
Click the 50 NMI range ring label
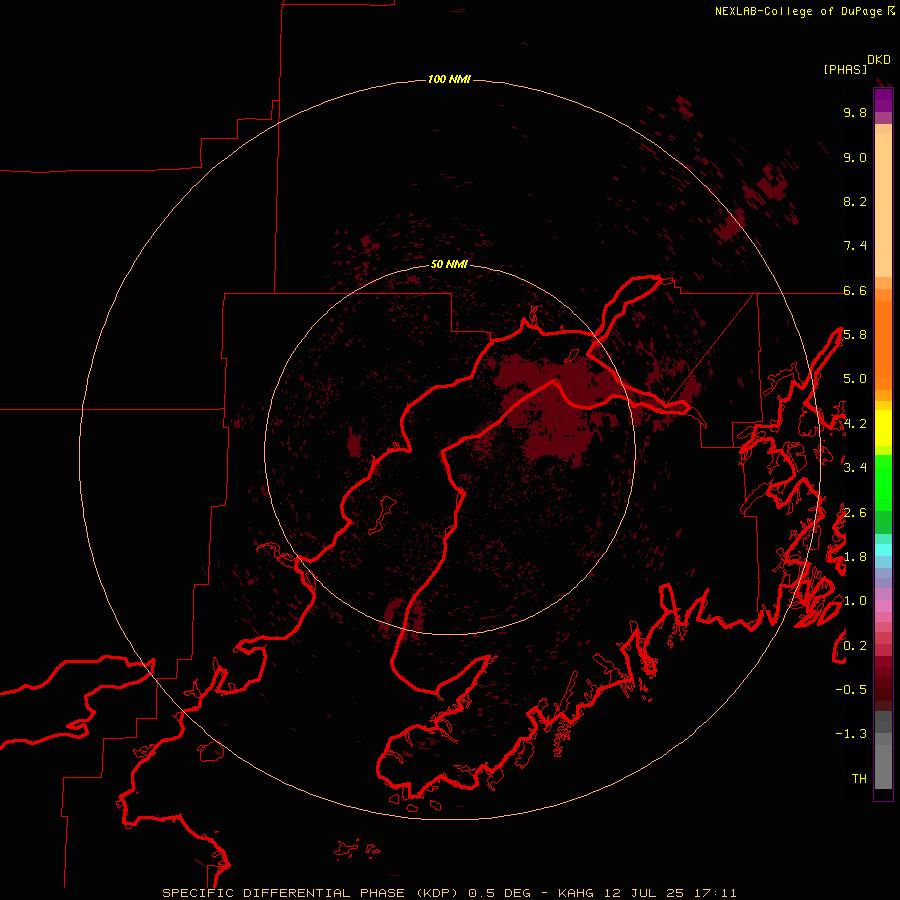click(449, 264)
